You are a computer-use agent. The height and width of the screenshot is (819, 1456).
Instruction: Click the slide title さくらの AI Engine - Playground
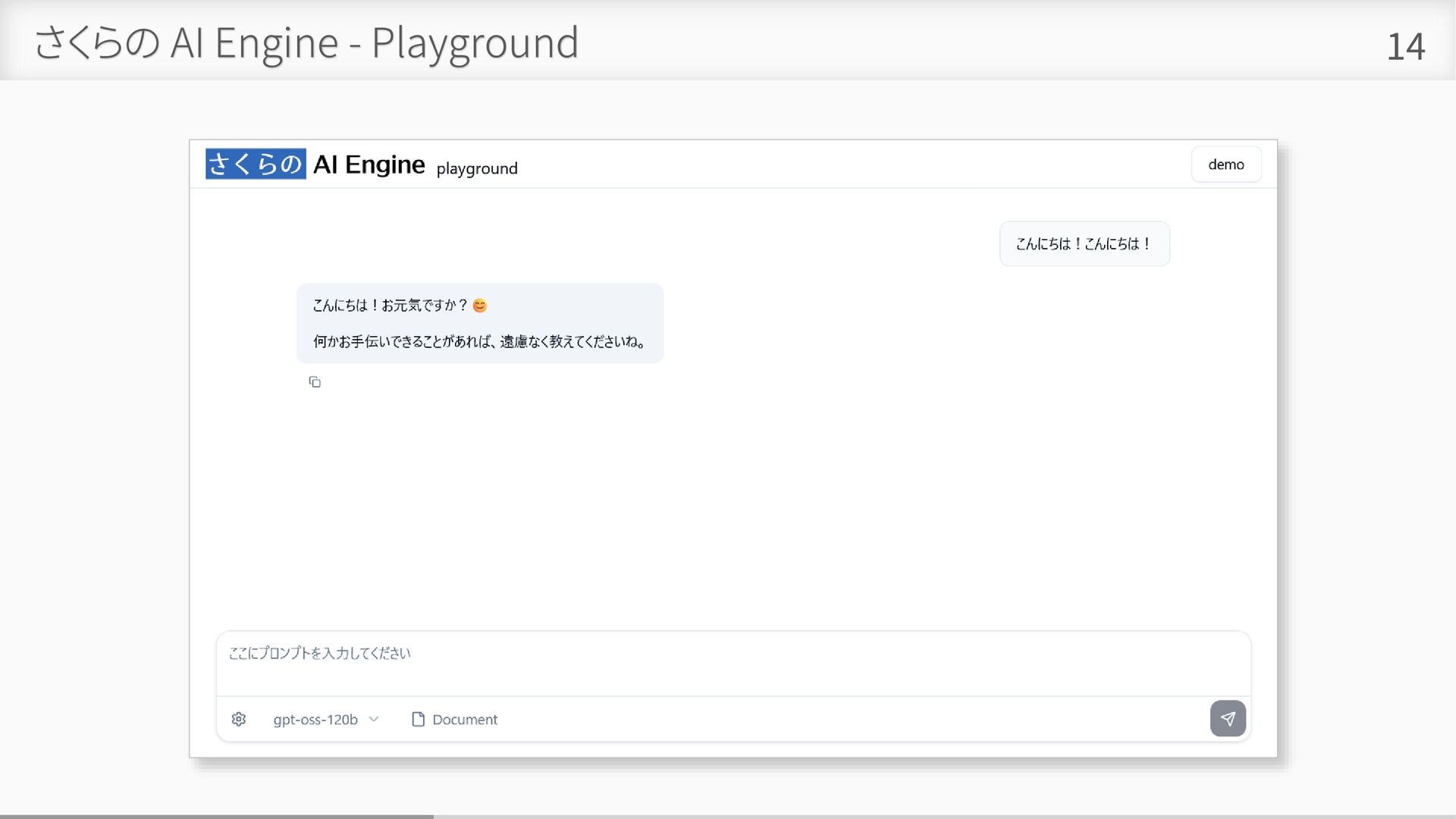306,42
